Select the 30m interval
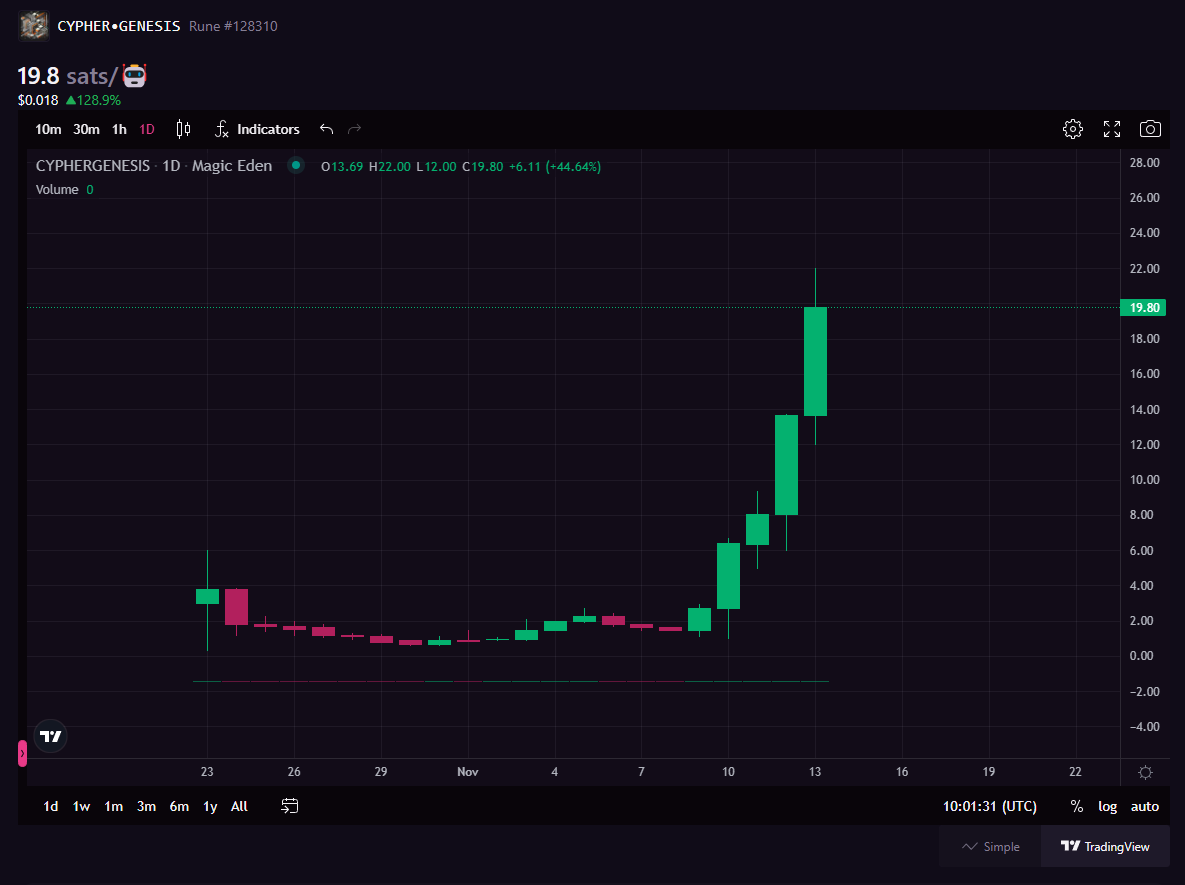This screenshot has width=1185, height=885. tap(86, 129)
